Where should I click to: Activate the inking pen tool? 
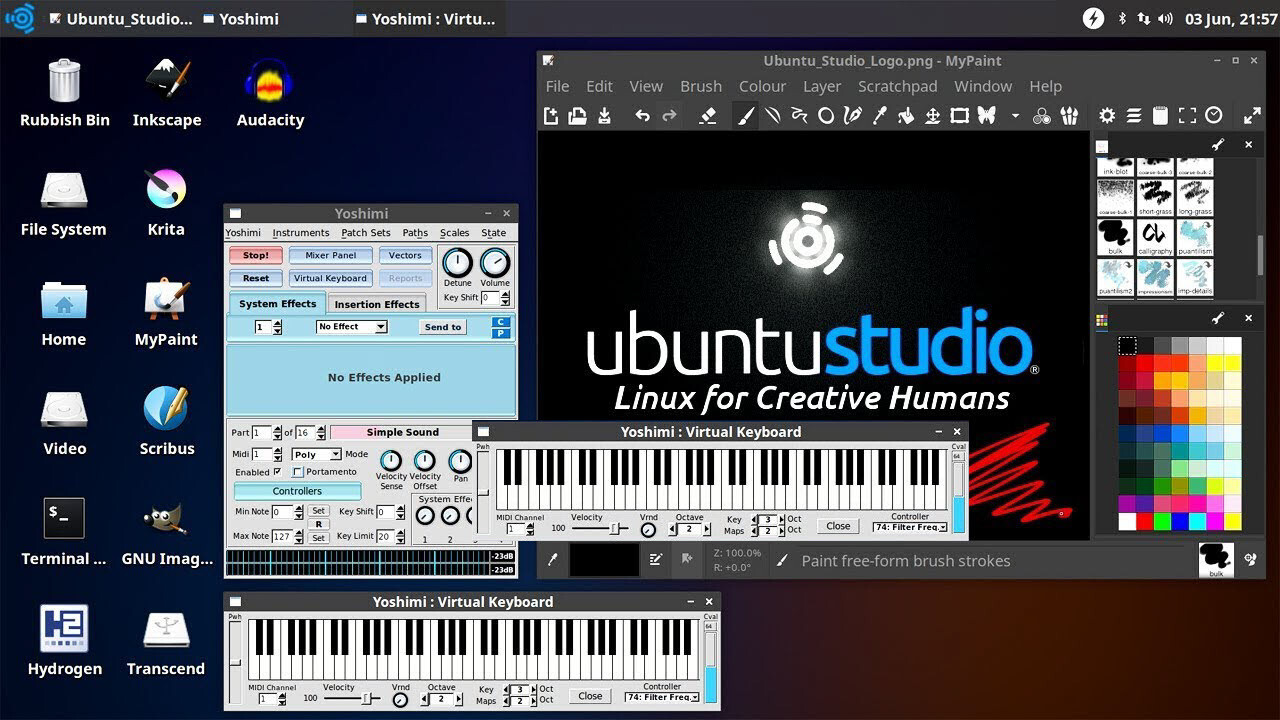(x=852, y=116)
